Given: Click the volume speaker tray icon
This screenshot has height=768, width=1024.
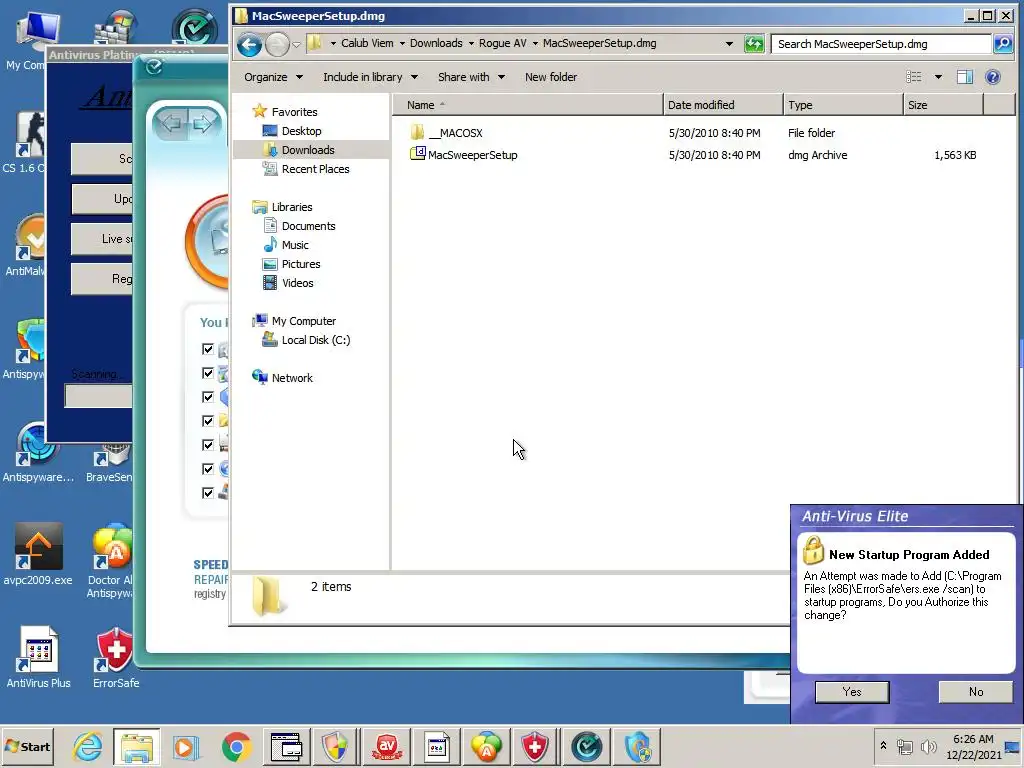Looking at the screenshot, I should tap(928, 746).
